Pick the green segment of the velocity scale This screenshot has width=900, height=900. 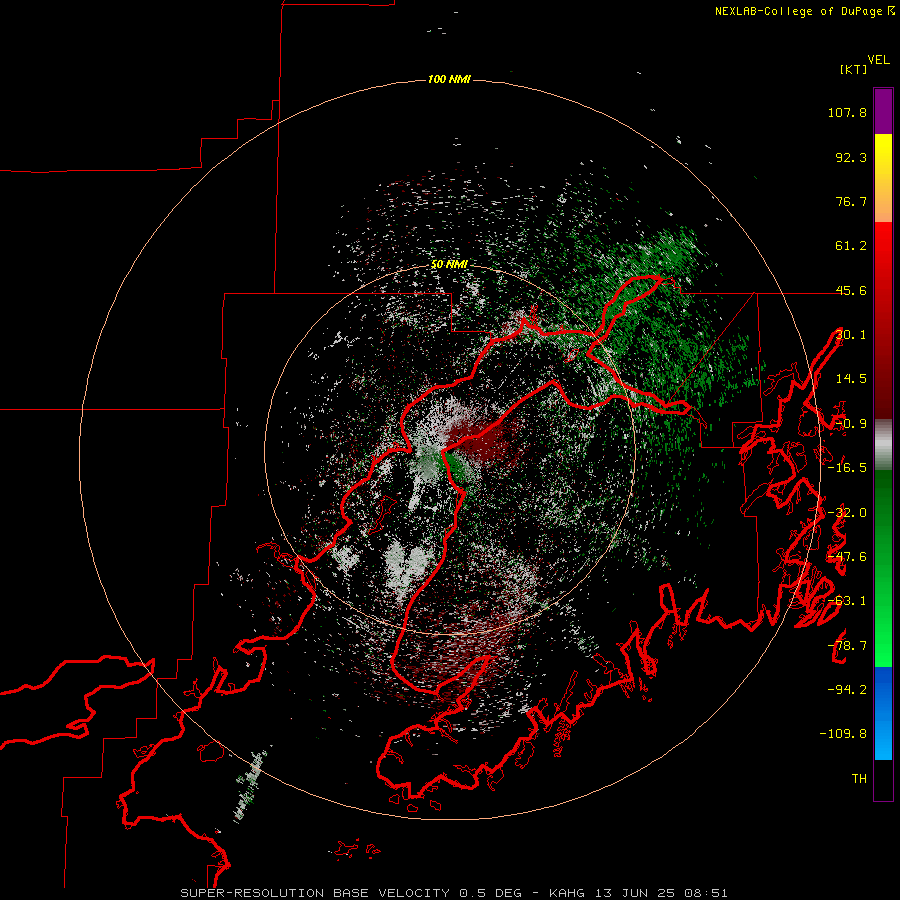click(x=883, y=568)
